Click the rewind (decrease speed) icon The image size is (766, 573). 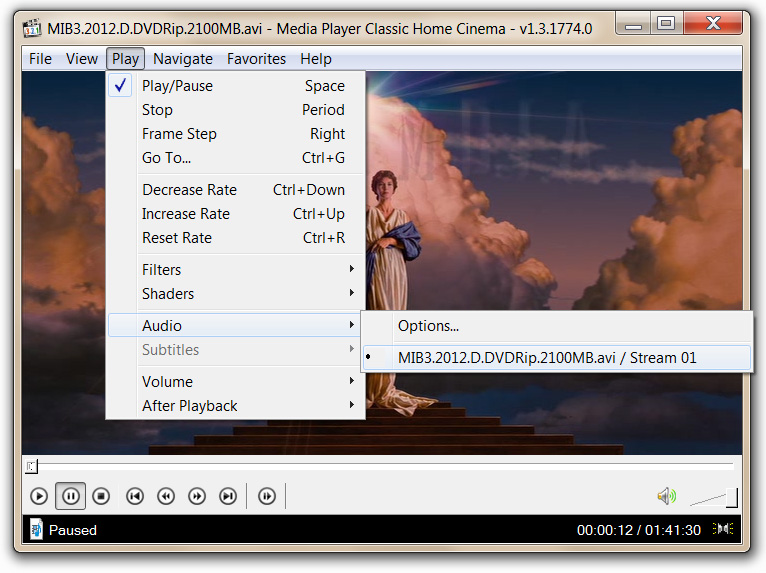click(166, 496)
